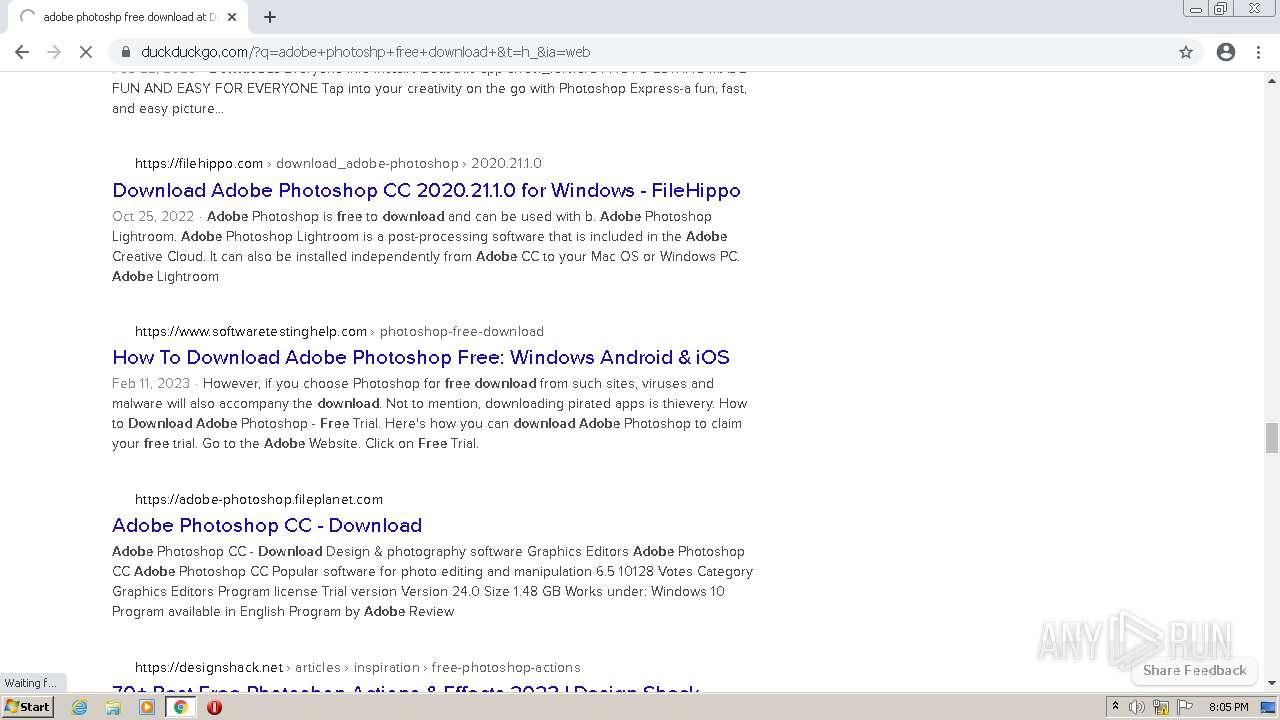Open the network tray icon

(x=1161, y=707)
